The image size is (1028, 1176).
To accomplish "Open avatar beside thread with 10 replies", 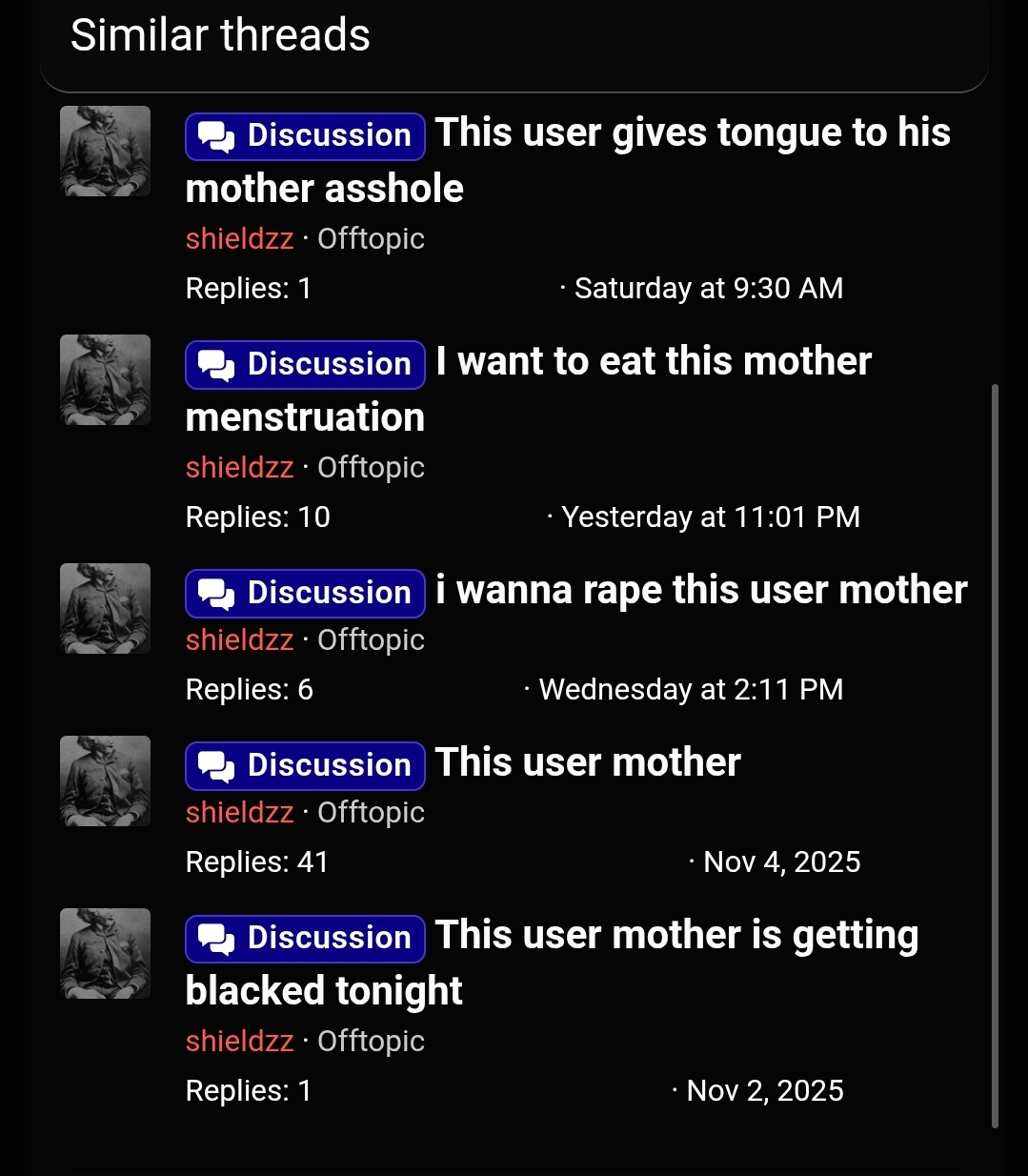I will coord(105,379).
